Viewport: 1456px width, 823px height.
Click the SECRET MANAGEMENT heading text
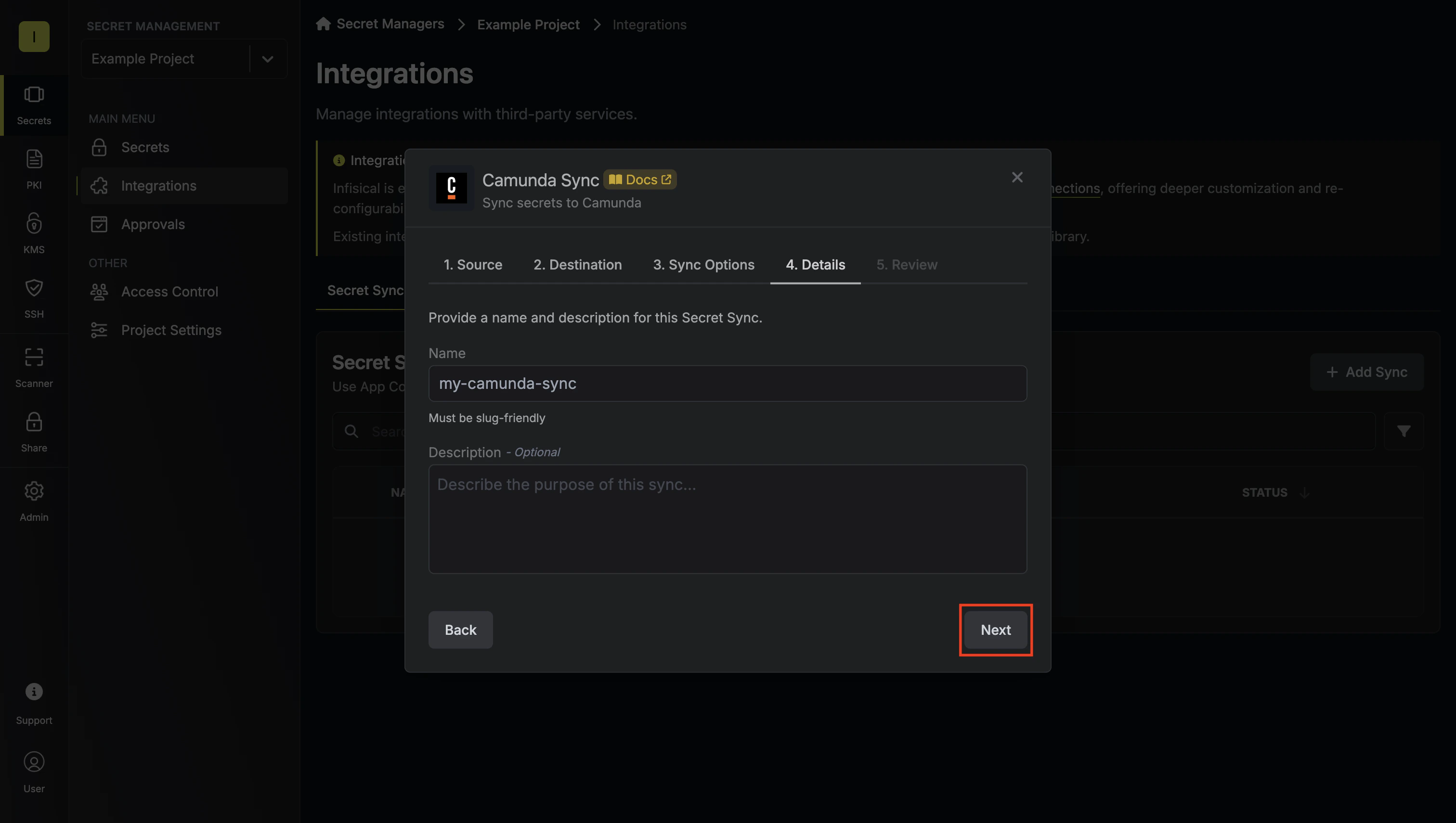(153, 26)
